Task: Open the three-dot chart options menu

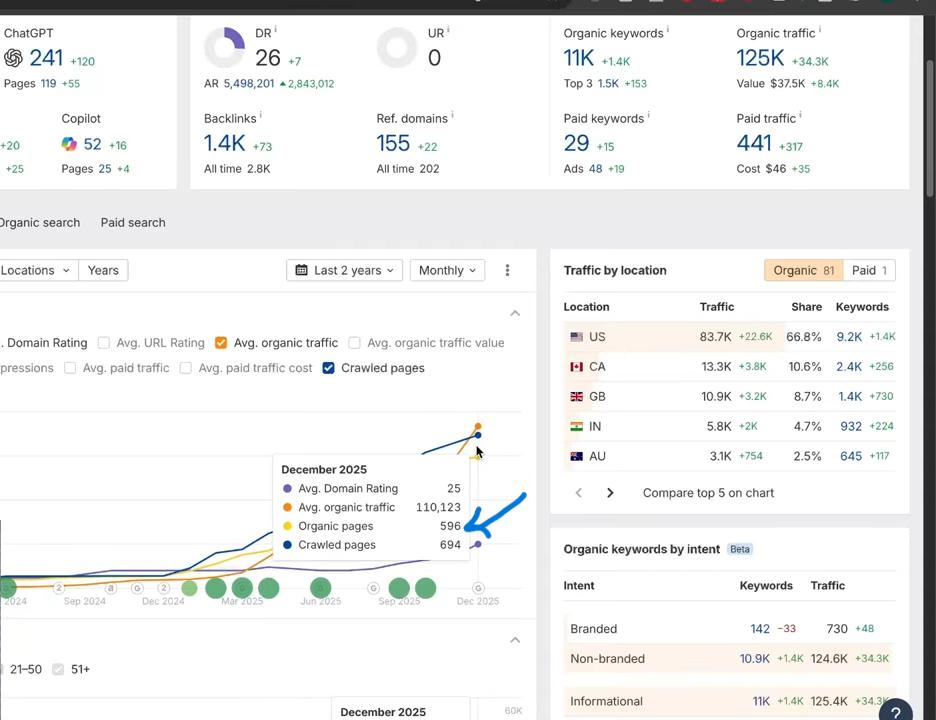Action: coord(507,270)
